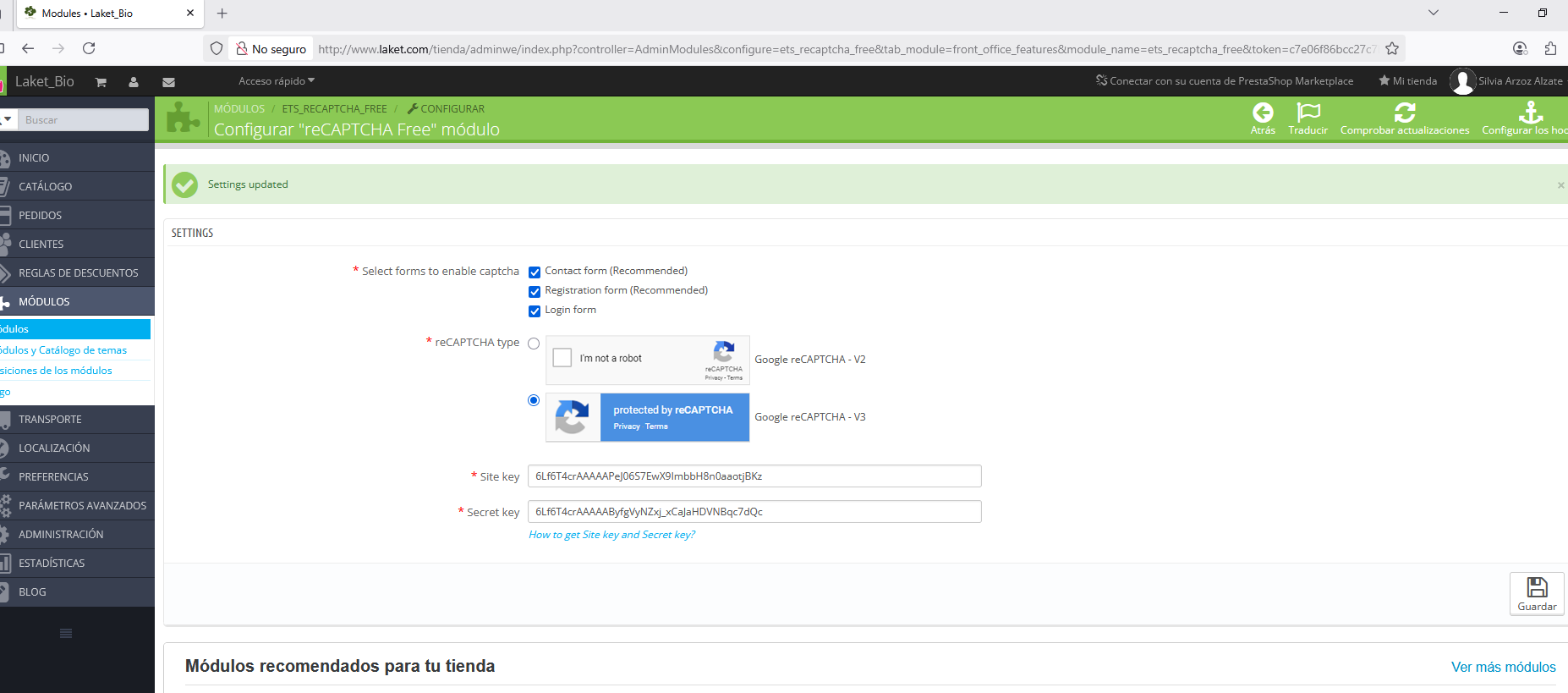Click the browser forward arrow

point(58,49)
